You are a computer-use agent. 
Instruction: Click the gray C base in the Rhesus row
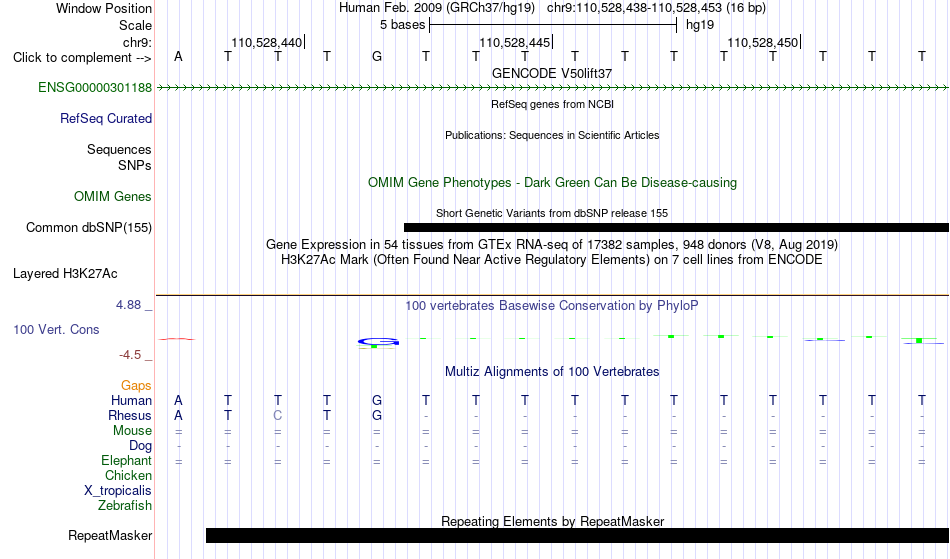[x=277, y=415]
